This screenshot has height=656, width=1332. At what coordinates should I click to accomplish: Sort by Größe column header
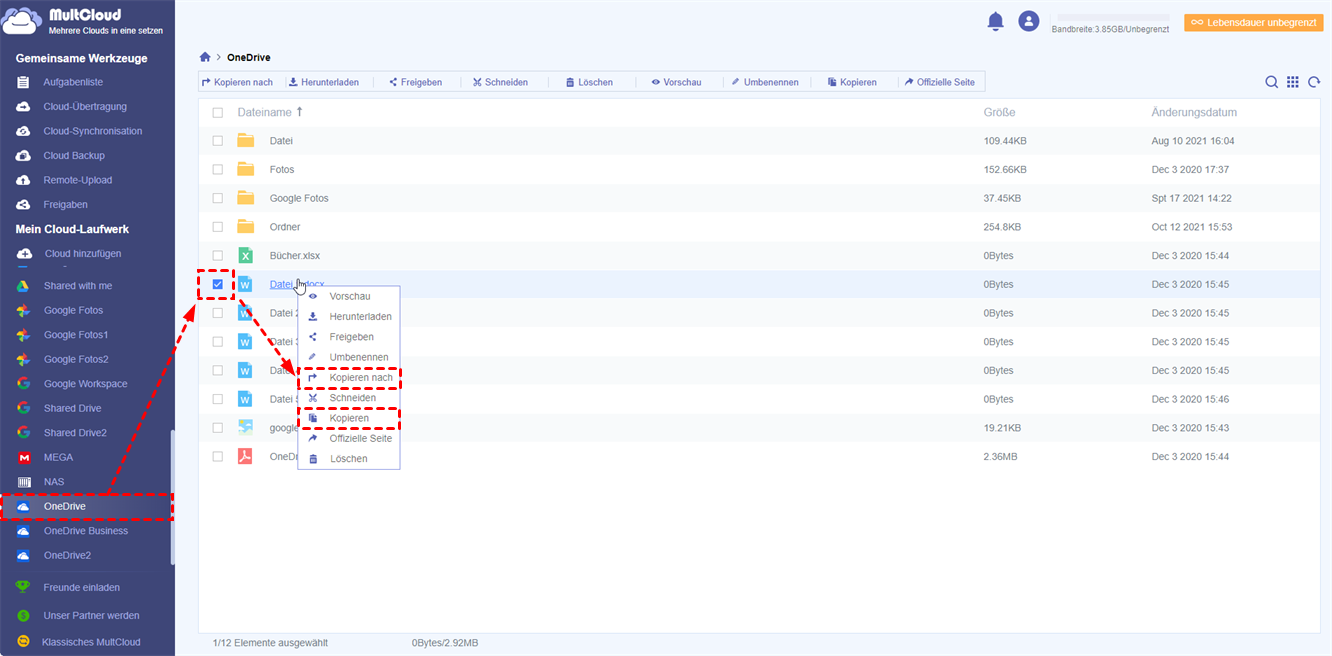click(999, 113)
